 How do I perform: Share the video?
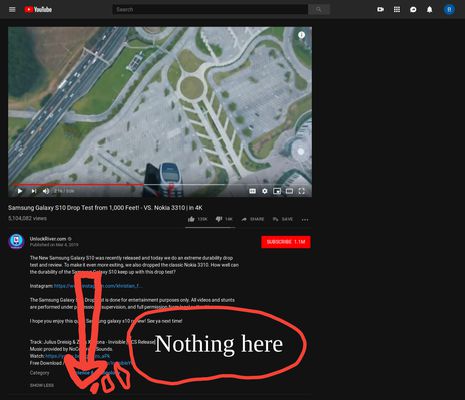tap(253, 219)
